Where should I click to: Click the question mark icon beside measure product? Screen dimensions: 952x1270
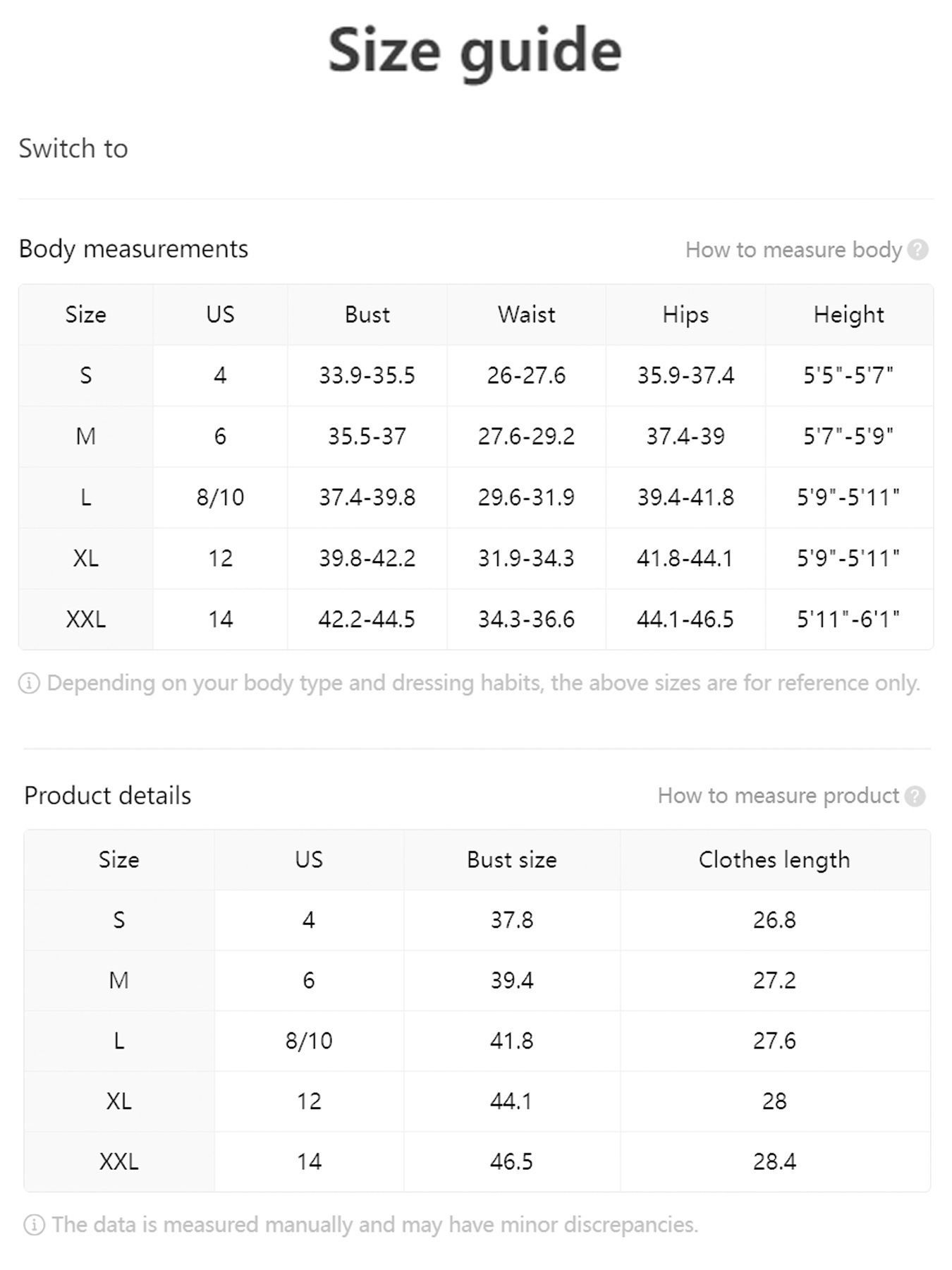915,797
